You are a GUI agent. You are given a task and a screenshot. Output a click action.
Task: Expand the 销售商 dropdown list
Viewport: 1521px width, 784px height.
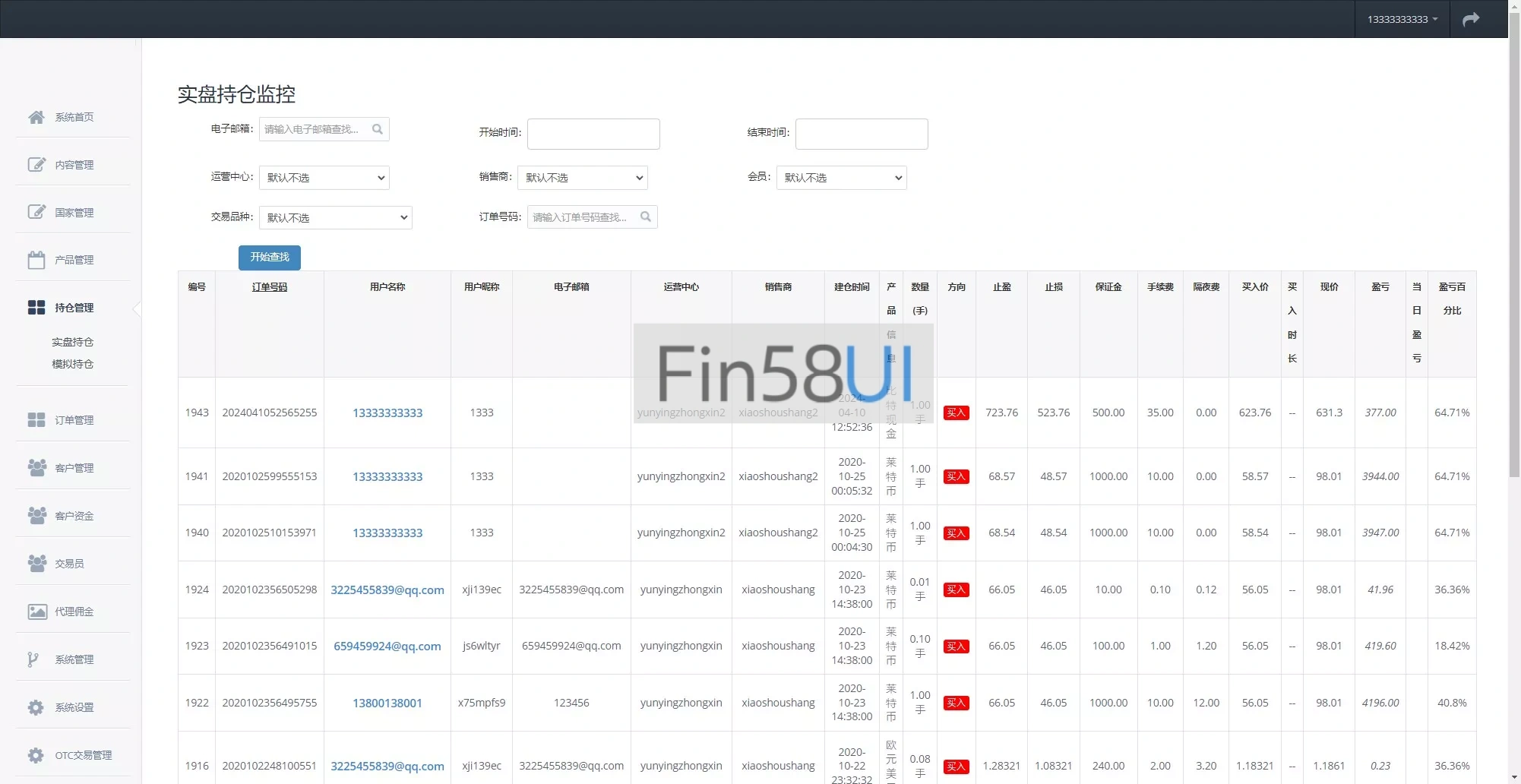[583, 178]
